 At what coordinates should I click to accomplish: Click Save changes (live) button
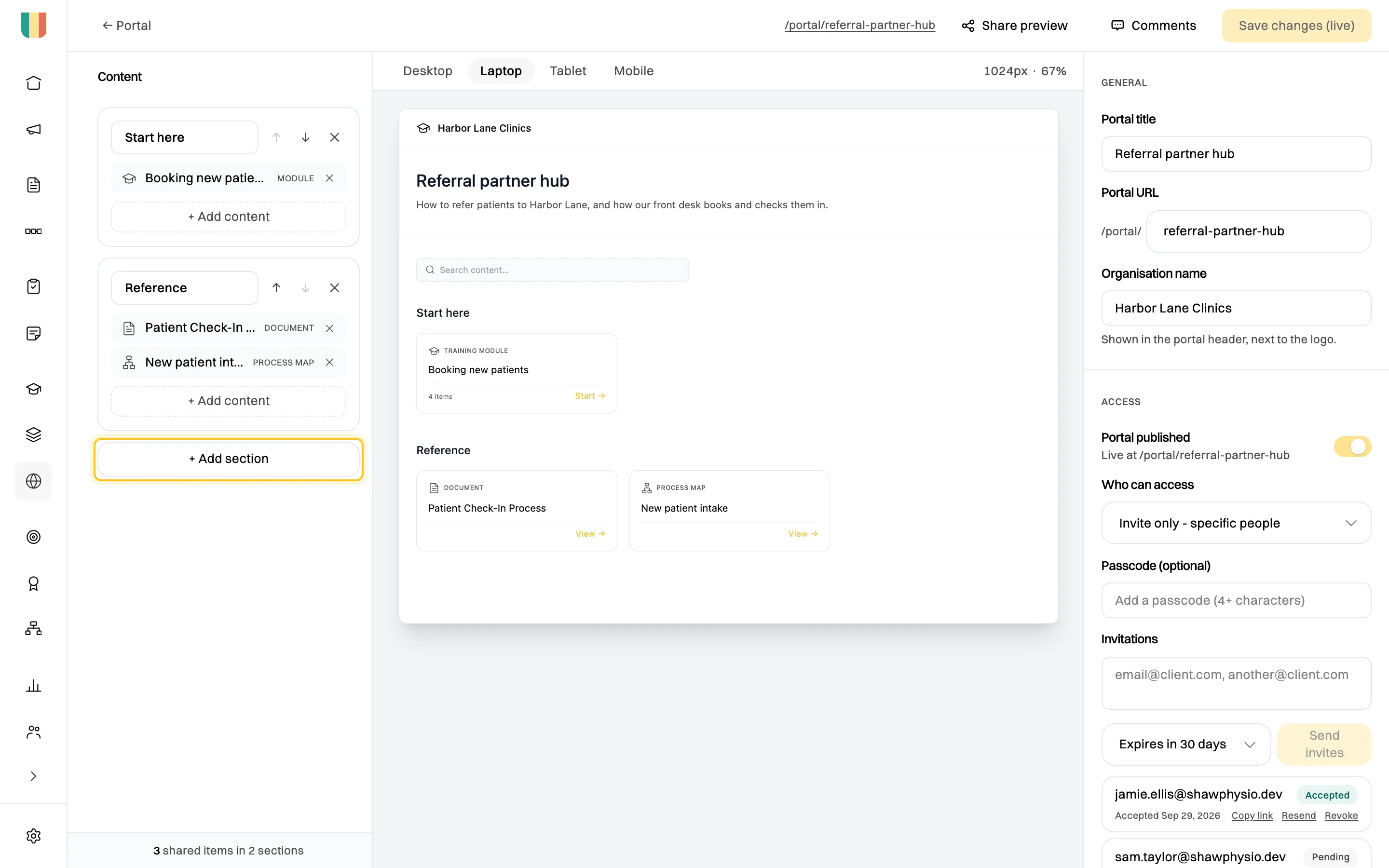(1296, 25)
